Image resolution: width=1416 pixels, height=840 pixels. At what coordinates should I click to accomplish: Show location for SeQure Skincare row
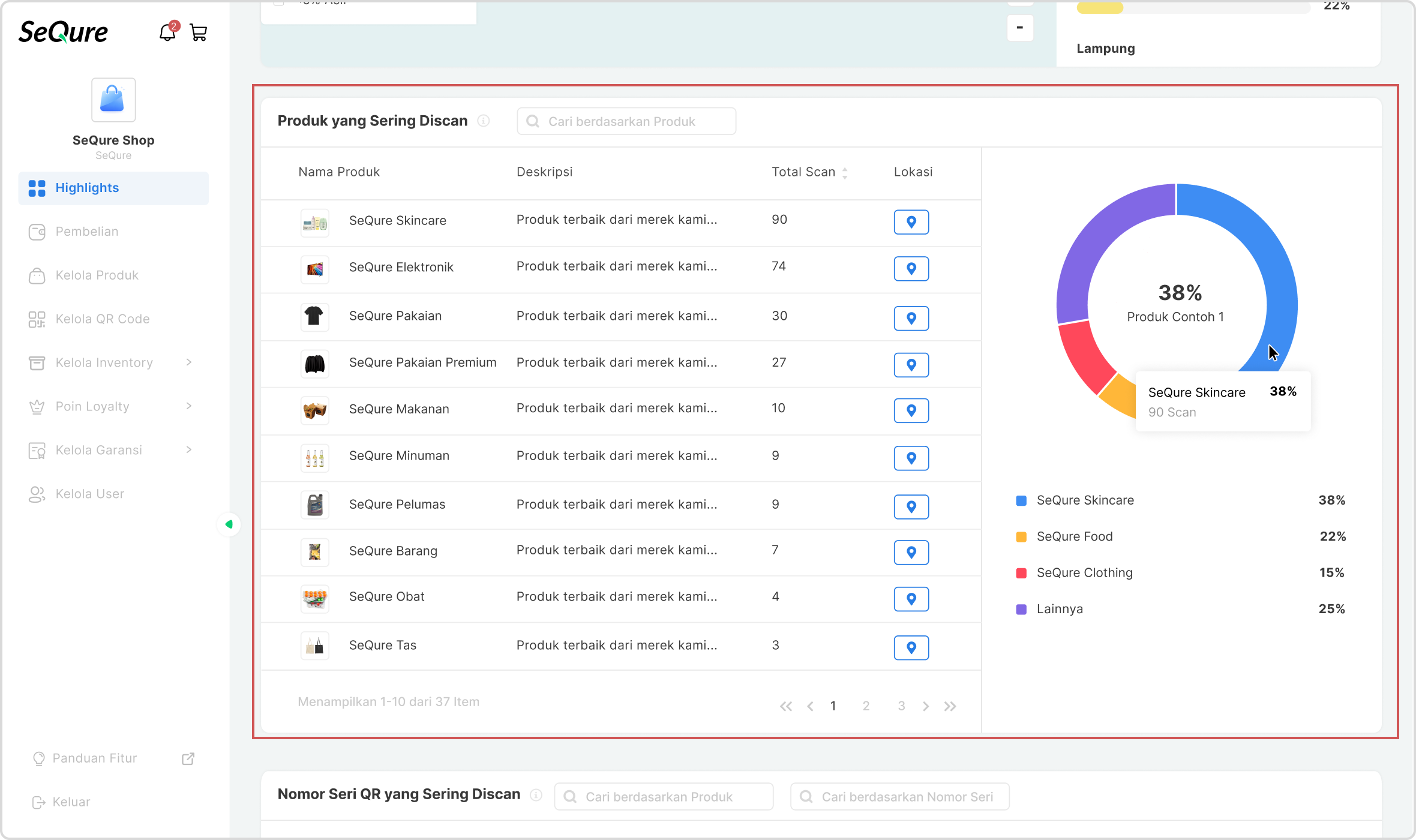pos(911,222)
